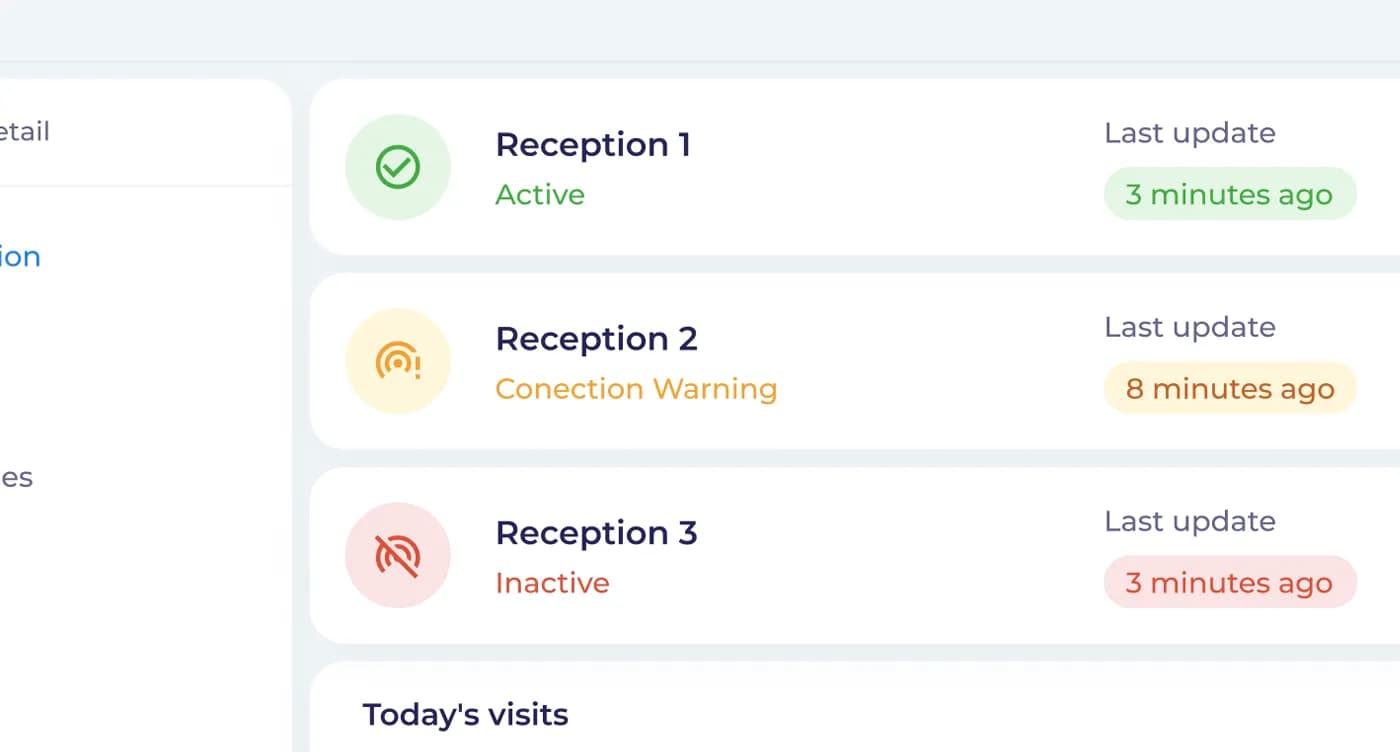Click the Conection Warning status text
This screenshot has height=752, width=1400.
point(636,388)
